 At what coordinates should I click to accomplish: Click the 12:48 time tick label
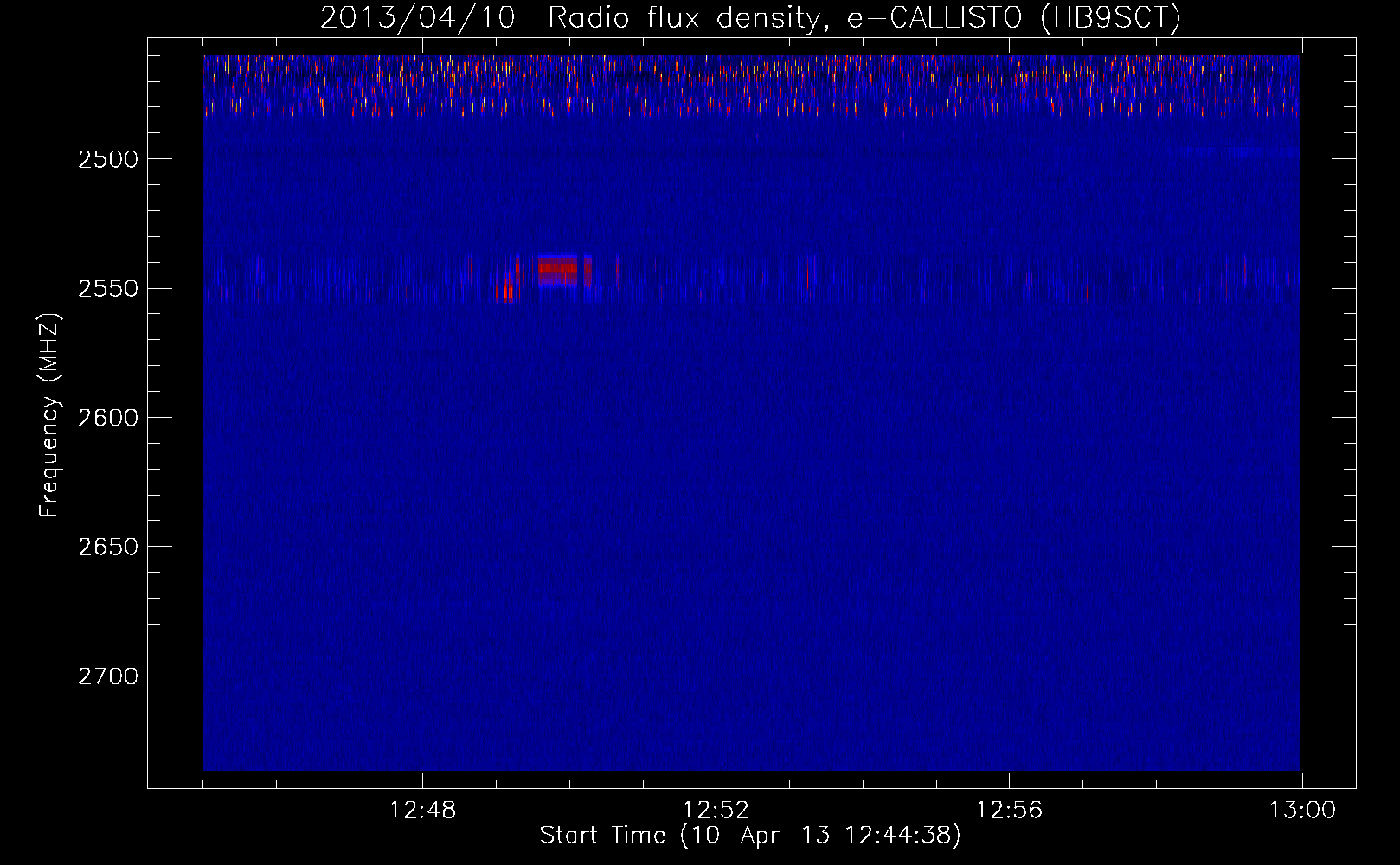click(x=422, y=811)
